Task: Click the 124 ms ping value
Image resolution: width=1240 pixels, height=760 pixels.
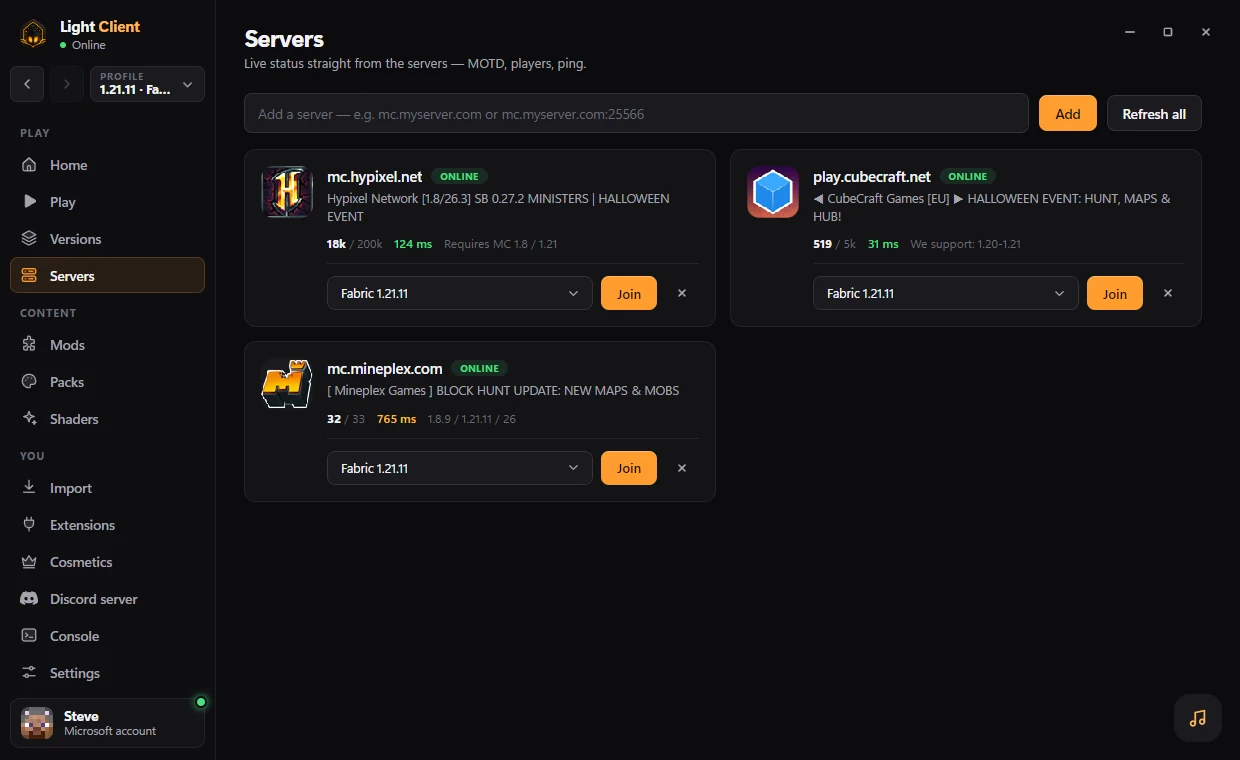Action: 413,244
